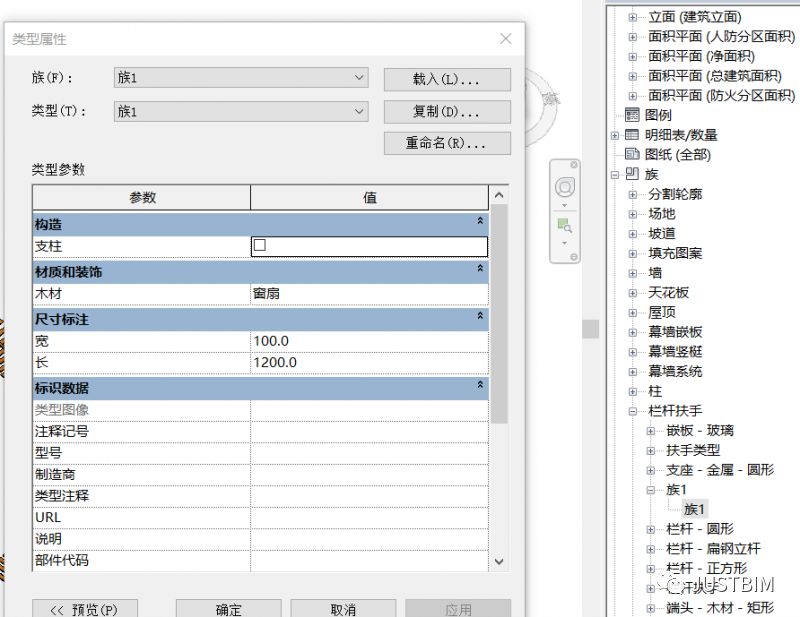Screen dimensions: 800x617
Task: Click the 木材 material value 窗扇
Action: pyautogui.click(x=369, y=293)
